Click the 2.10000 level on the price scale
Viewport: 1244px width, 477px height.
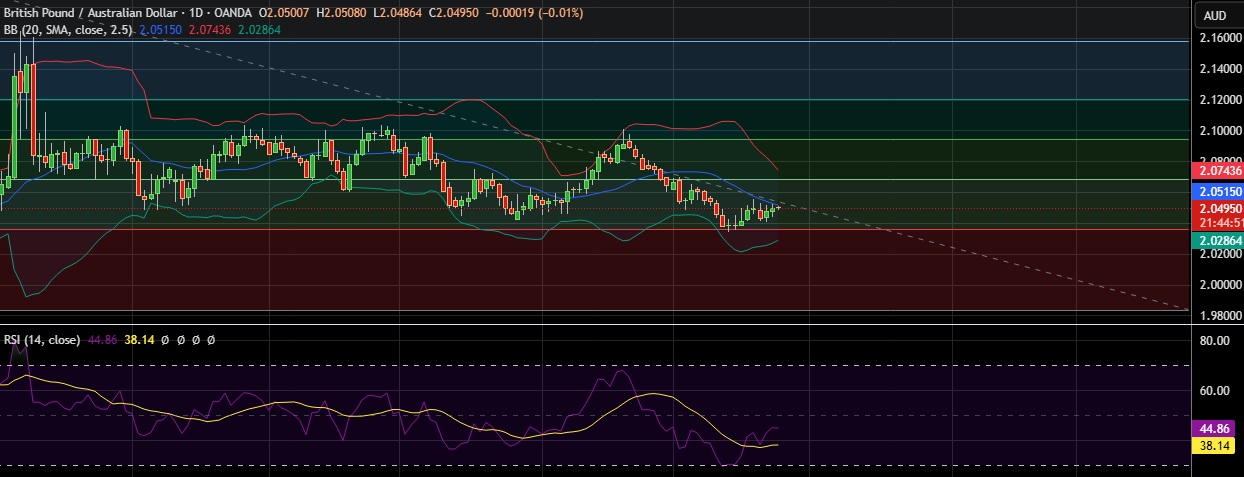[1221, 131]
